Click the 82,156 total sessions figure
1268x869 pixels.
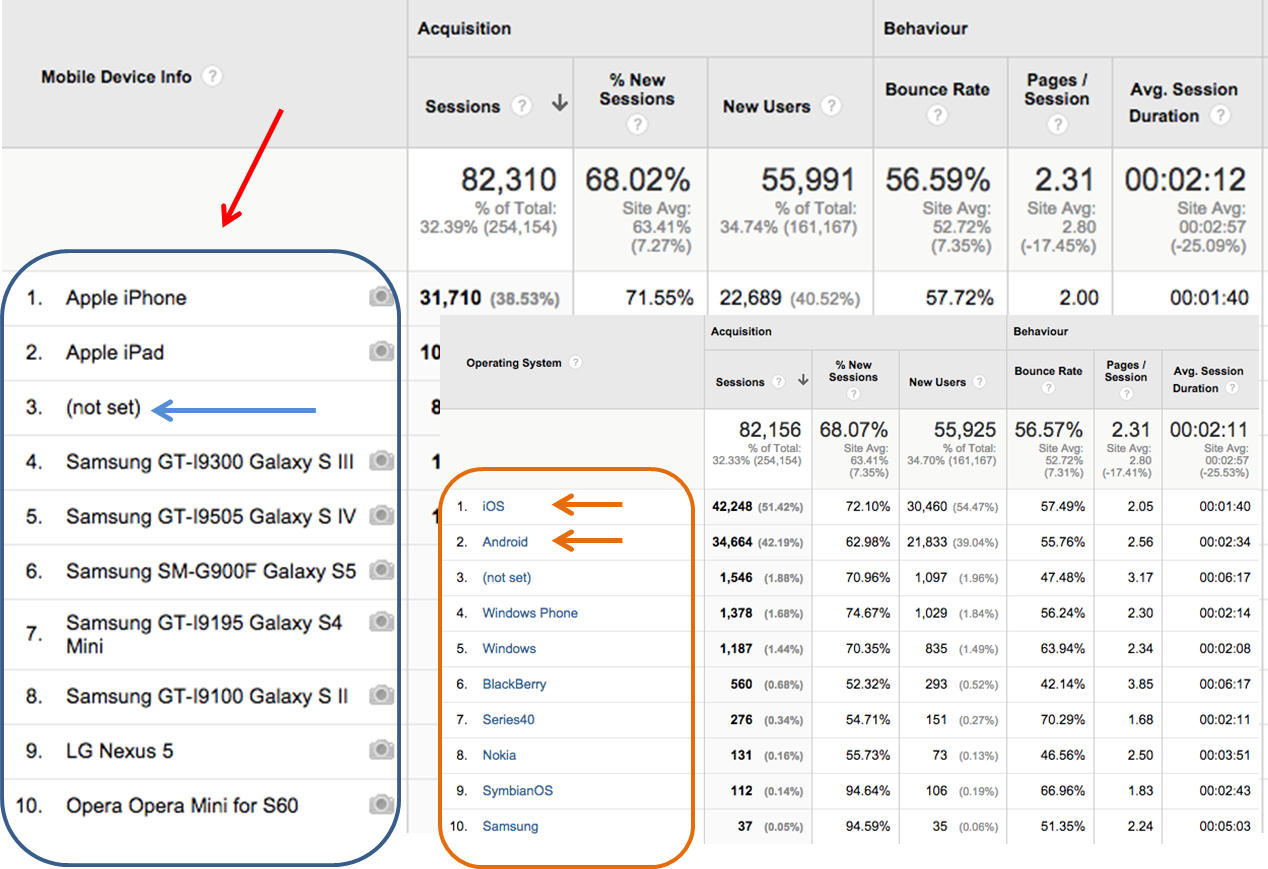coord(770,430)
